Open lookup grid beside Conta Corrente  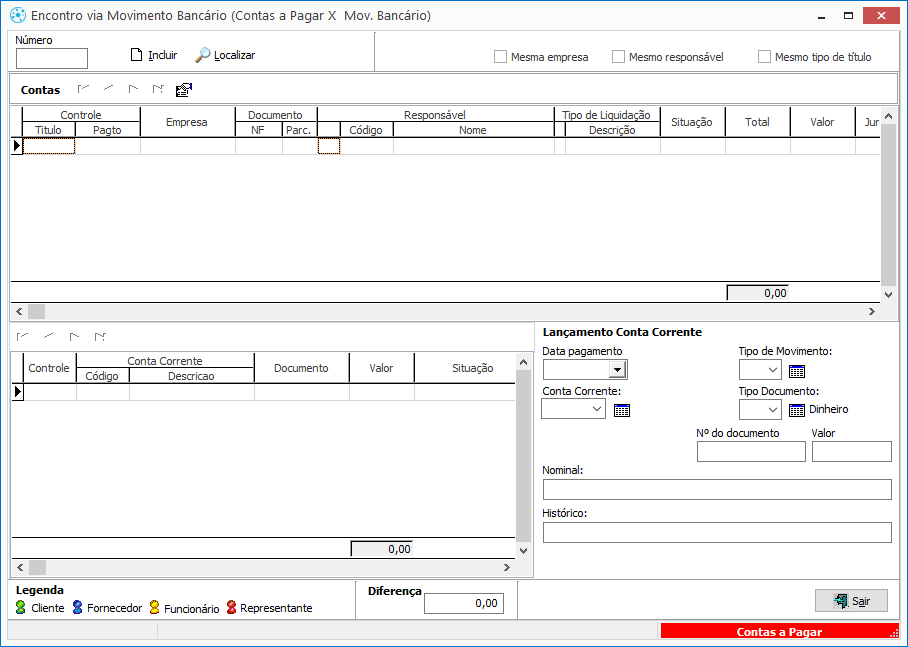pyautogui.click(x=621, y=410)
